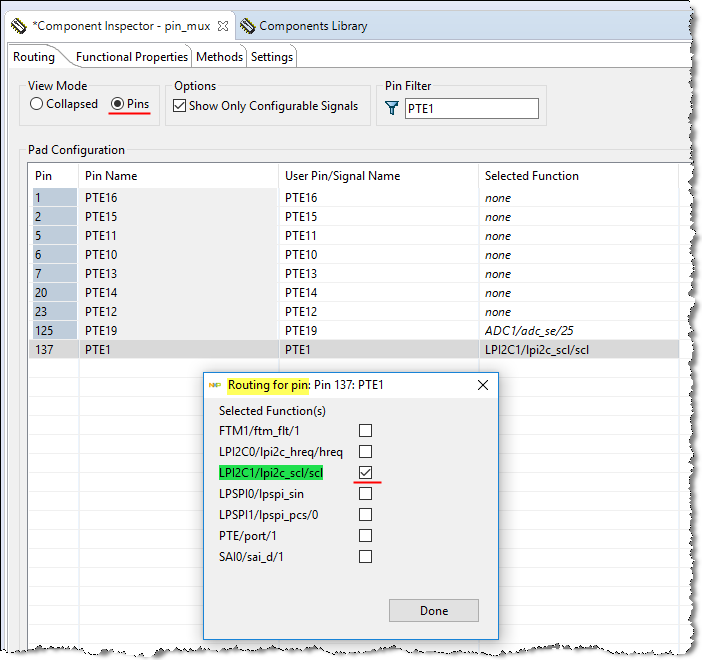Select the PTE14 pin name cell

(x=179, y=293)
